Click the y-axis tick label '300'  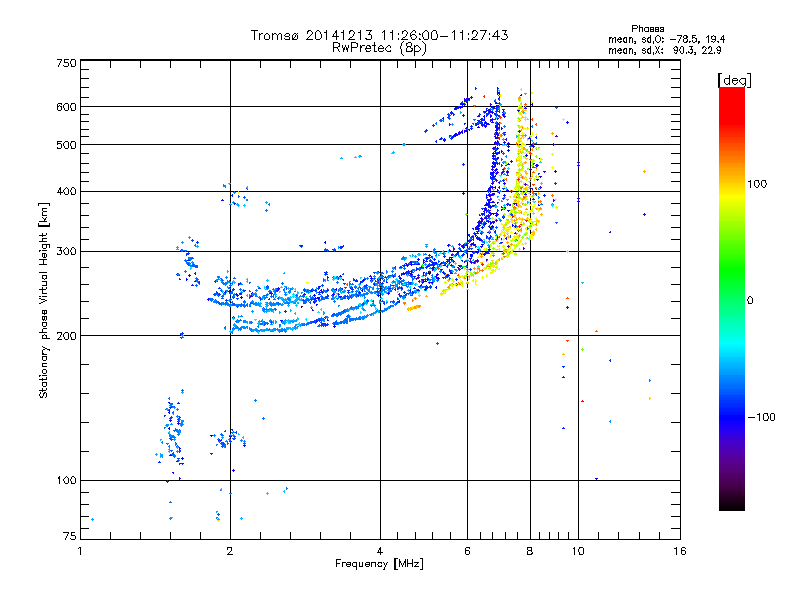pos(66,251)
